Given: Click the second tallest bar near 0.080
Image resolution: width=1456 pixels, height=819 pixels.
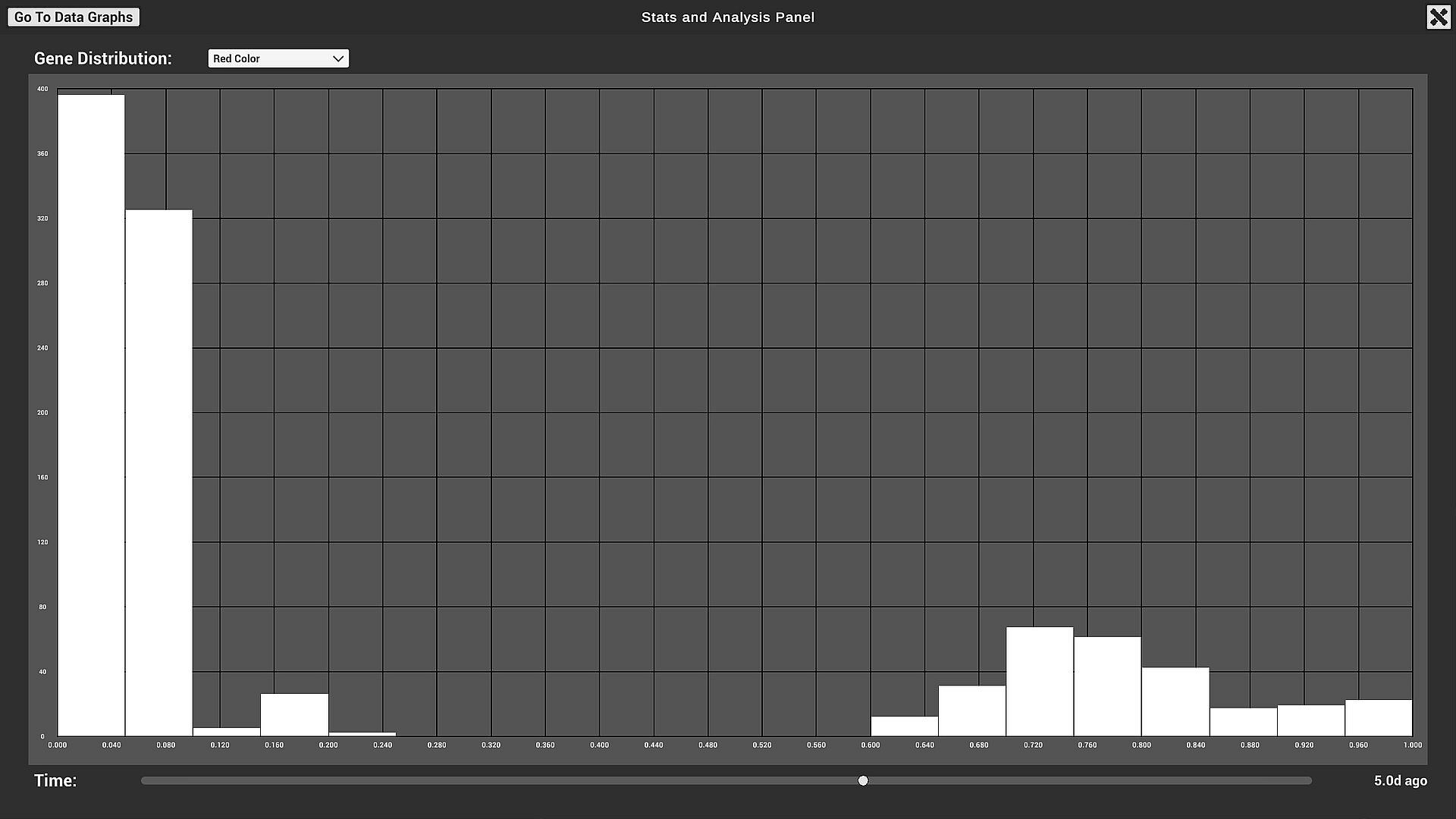Looking at the screenshot, I should (158, 472).
